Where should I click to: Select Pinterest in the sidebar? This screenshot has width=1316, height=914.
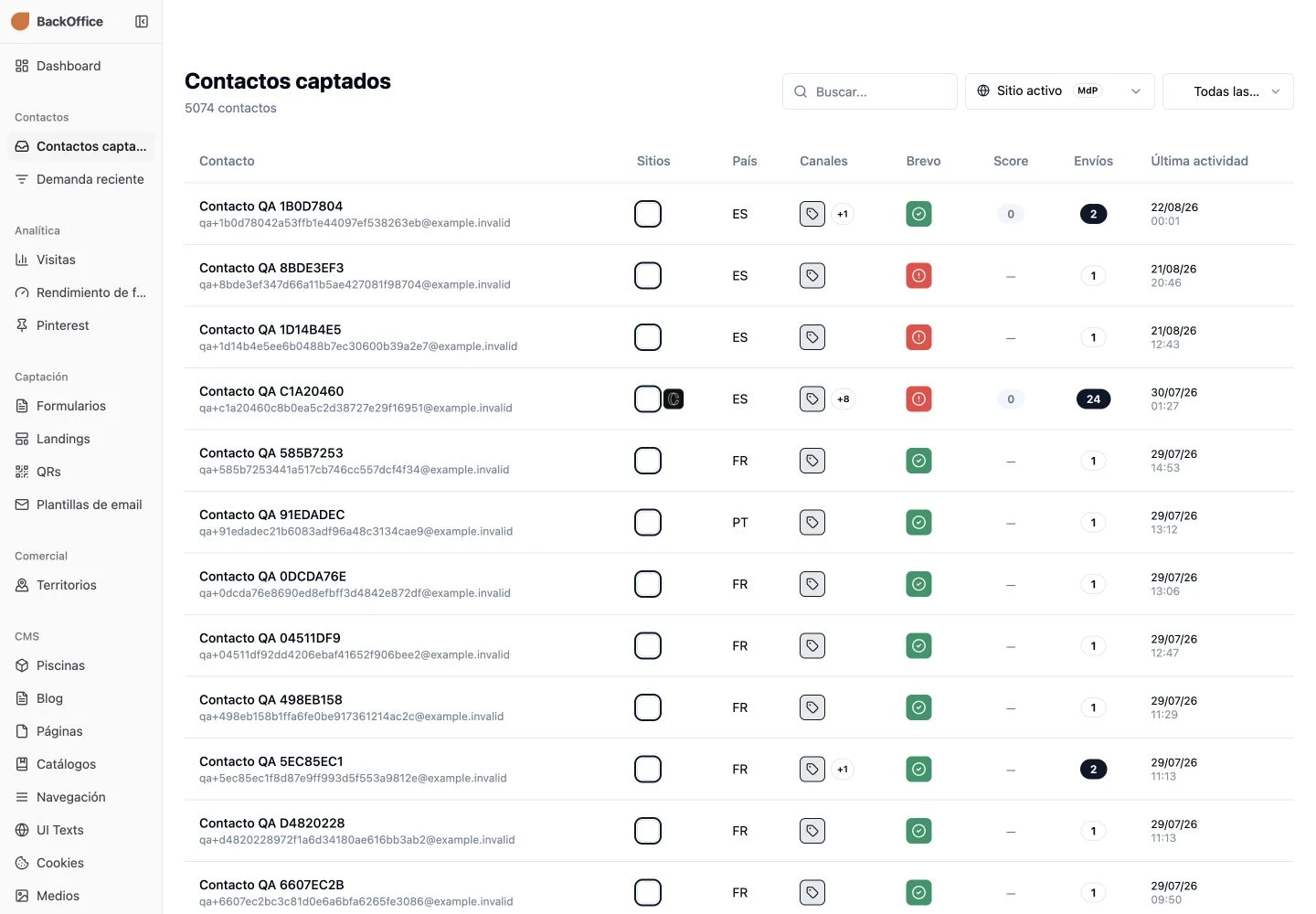click(x=81, y=325)
